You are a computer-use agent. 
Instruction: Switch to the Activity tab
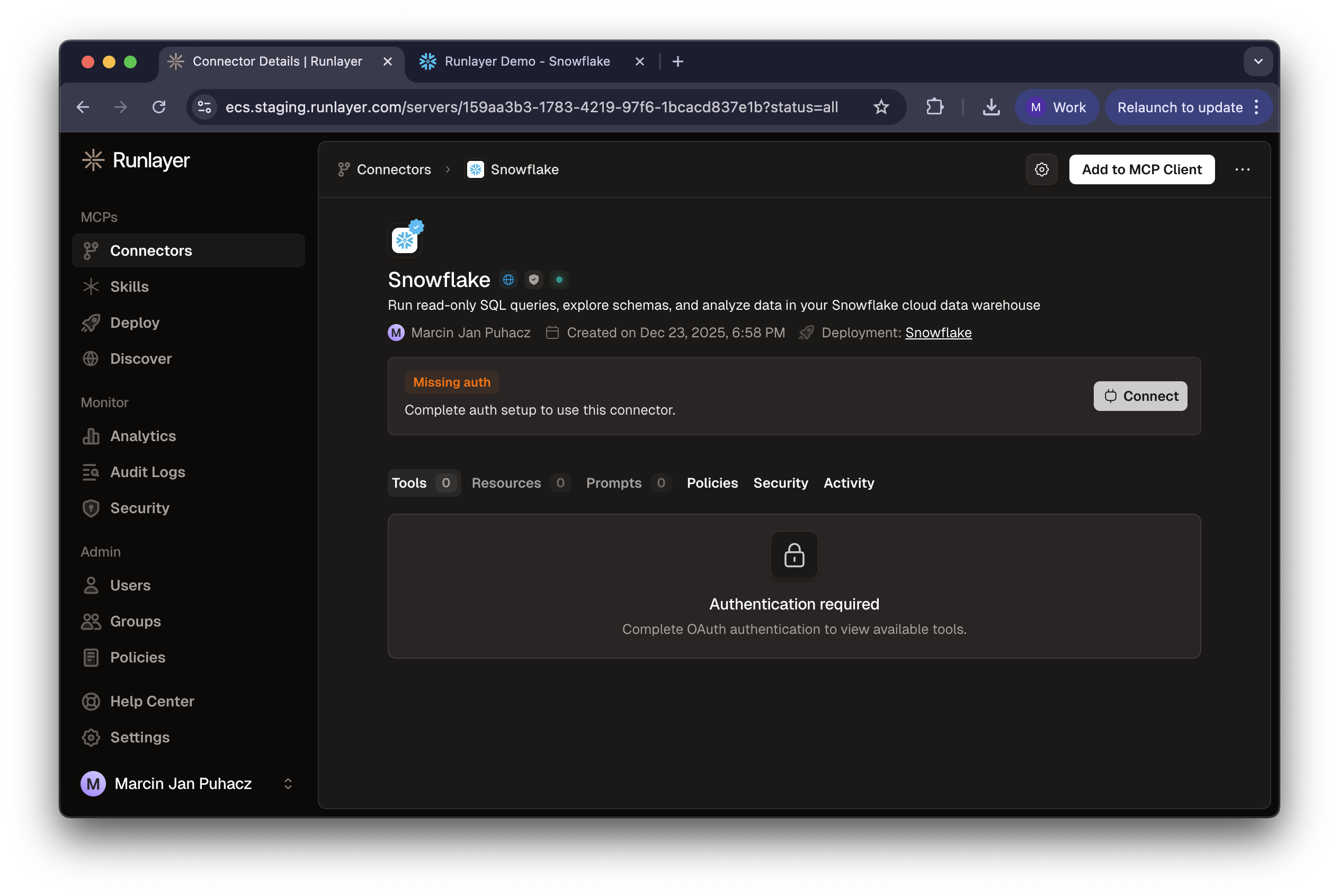pyautogui.click(x=849, y=483)
